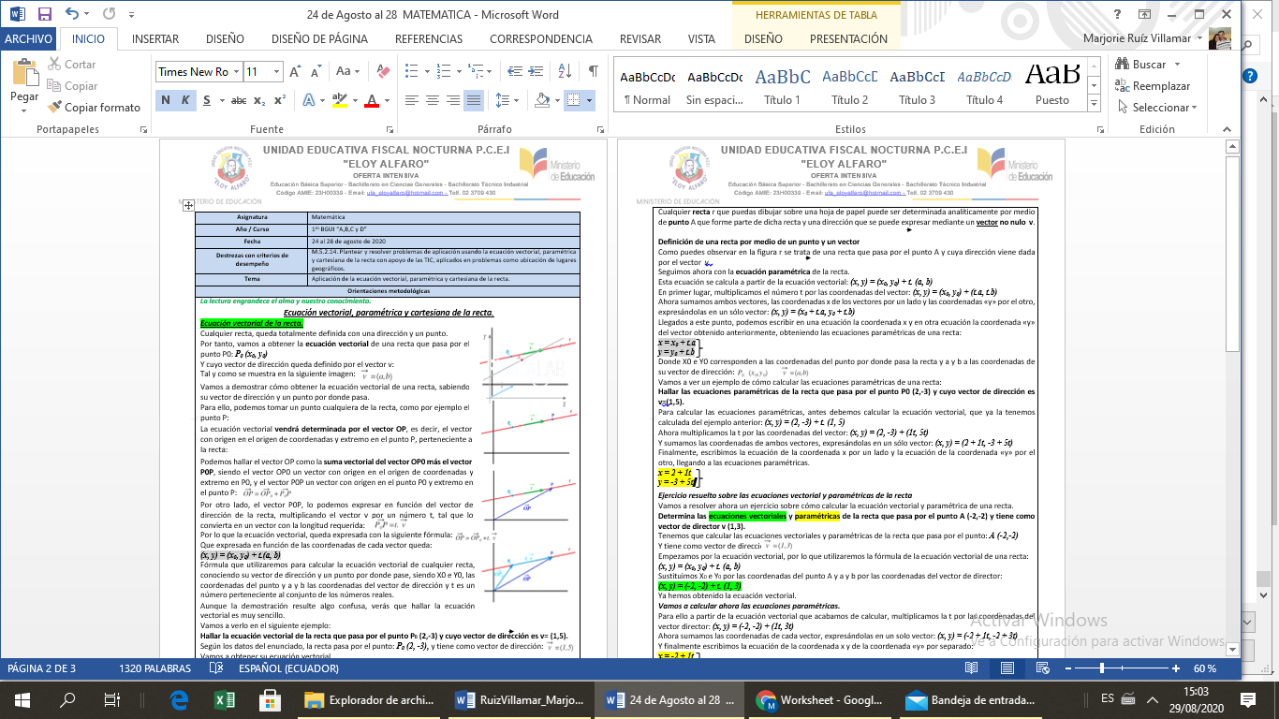1279x719 pixels.
Task: Open the font name dropdown Times New Roman
Action: coord(236,71)
